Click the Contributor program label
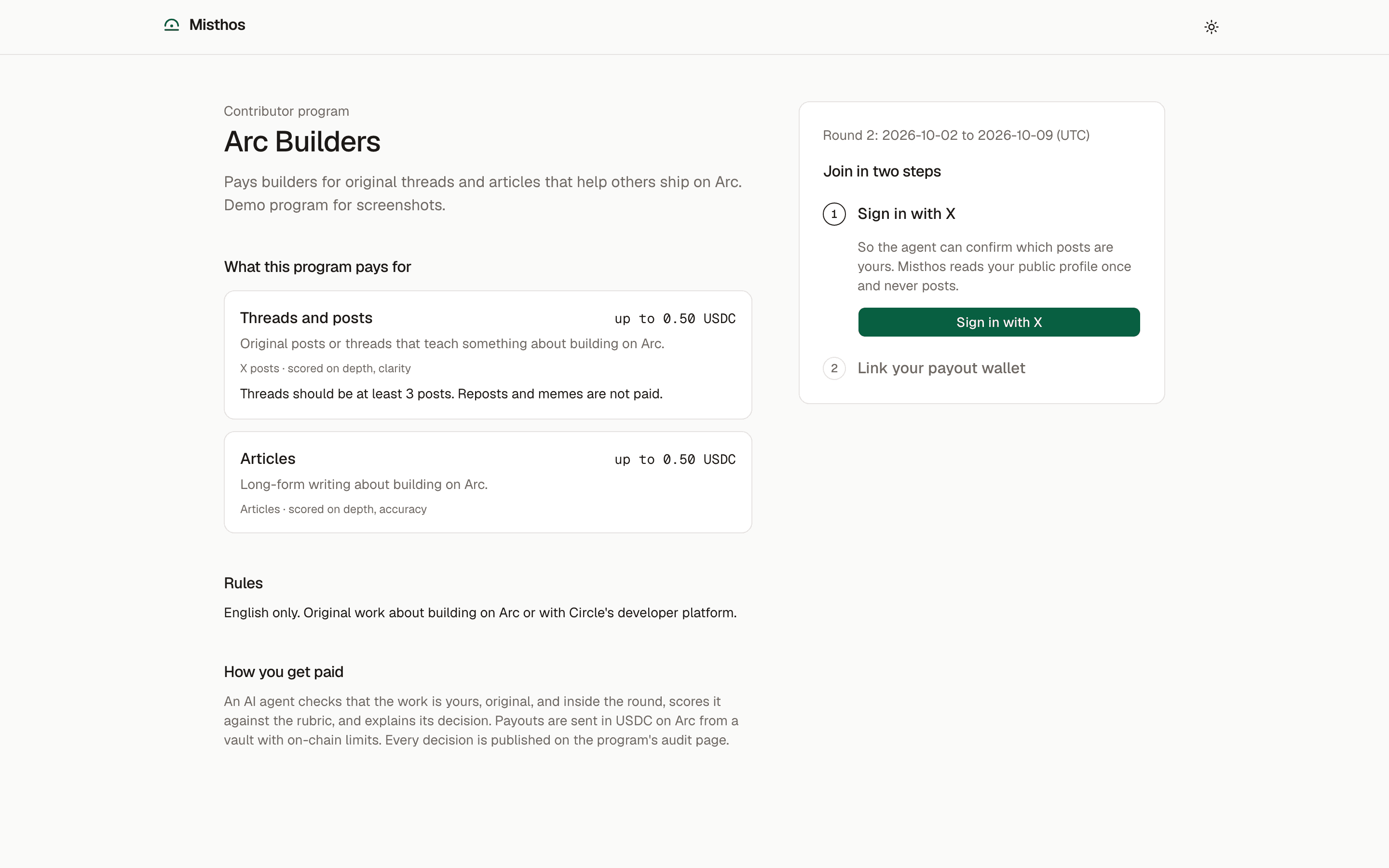The width and height of the screenshot is (1389, 868). [x=286, y=111]
